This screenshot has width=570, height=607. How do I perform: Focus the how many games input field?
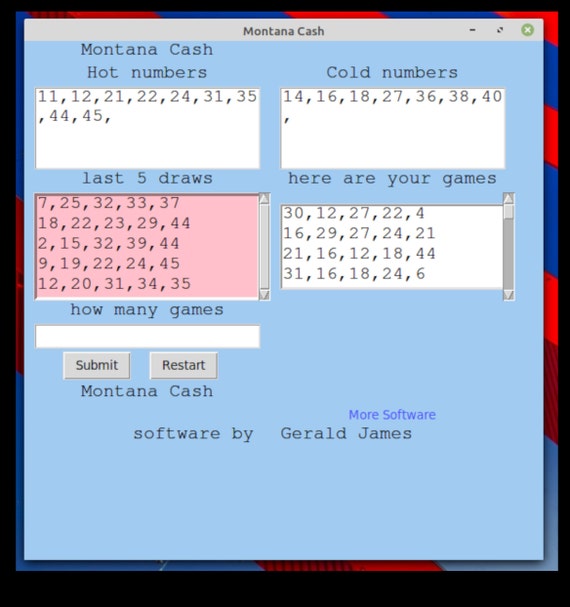click(148, 336)
